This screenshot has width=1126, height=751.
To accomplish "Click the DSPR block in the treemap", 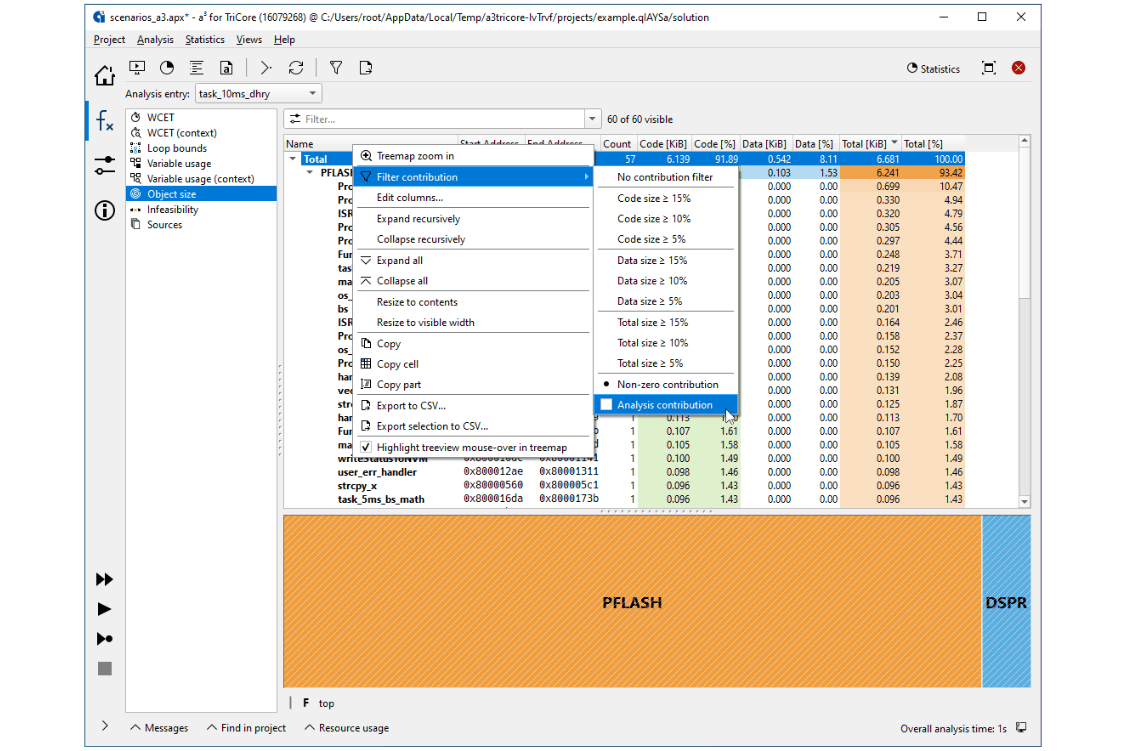I will tap(1005, 603).
